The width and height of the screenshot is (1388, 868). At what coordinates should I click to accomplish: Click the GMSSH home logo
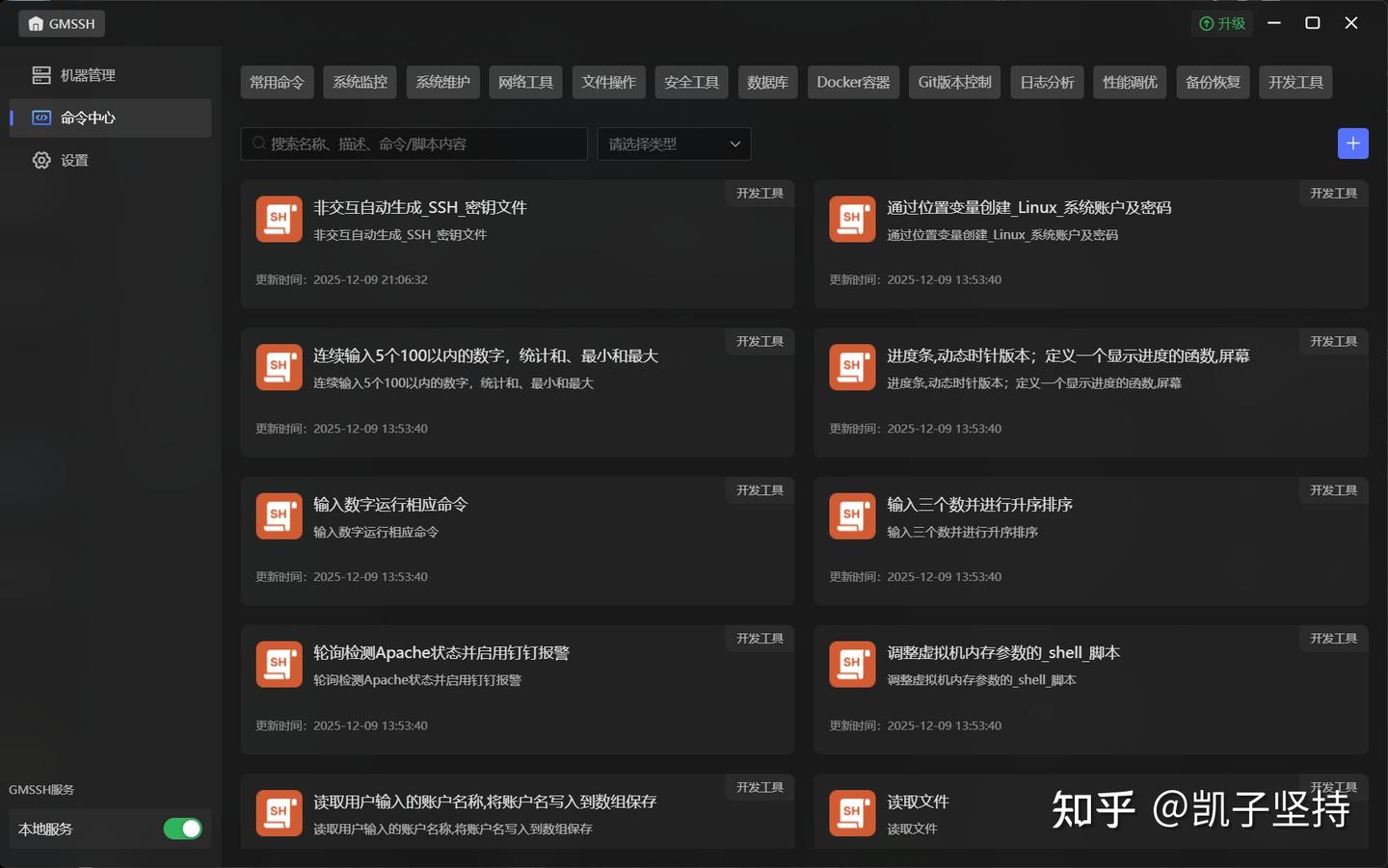[x=60, y=23]
